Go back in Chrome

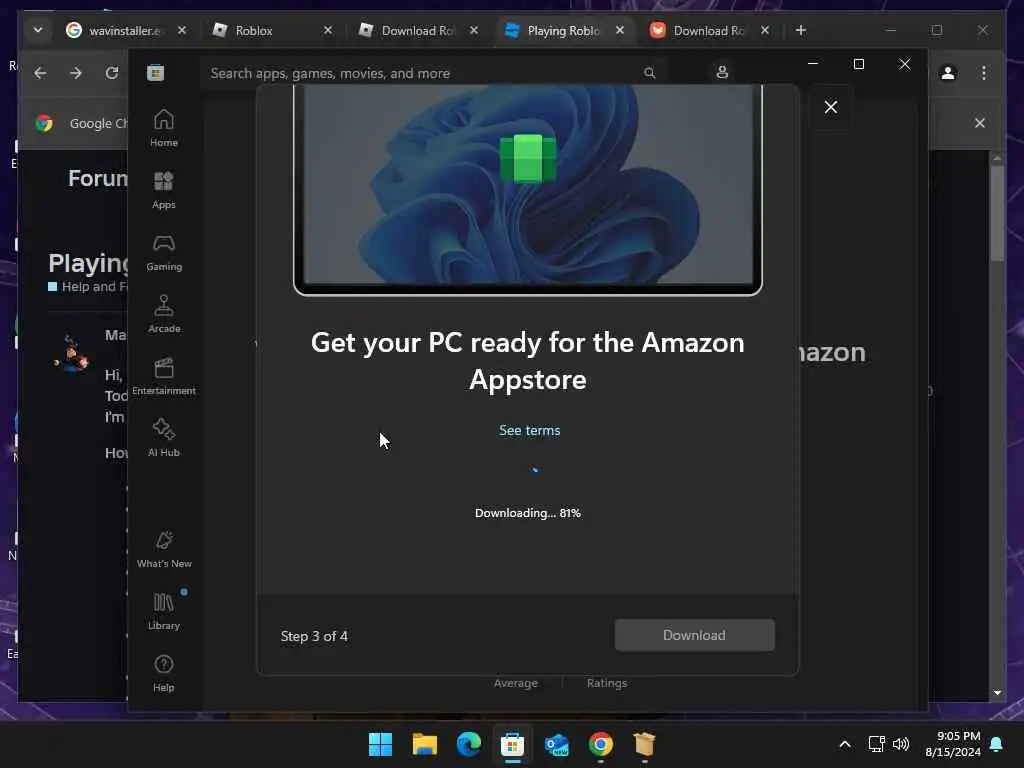tap(40, 73)
